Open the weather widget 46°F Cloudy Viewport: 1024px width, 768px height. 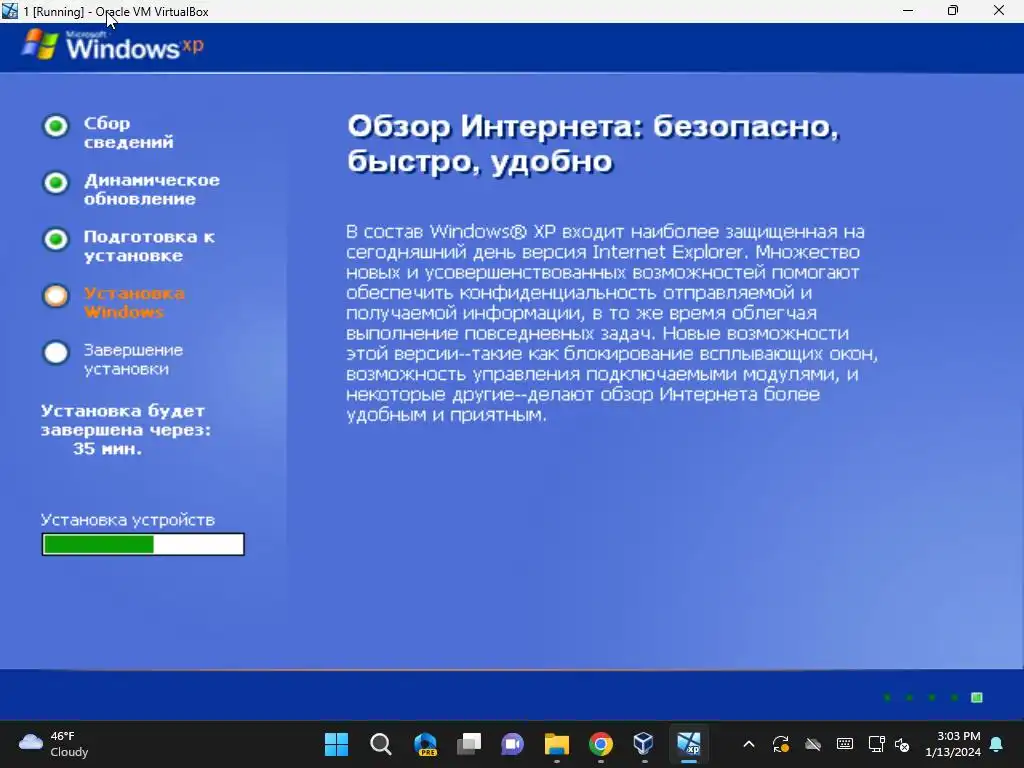pyautogui.click(x=54, y=744)
